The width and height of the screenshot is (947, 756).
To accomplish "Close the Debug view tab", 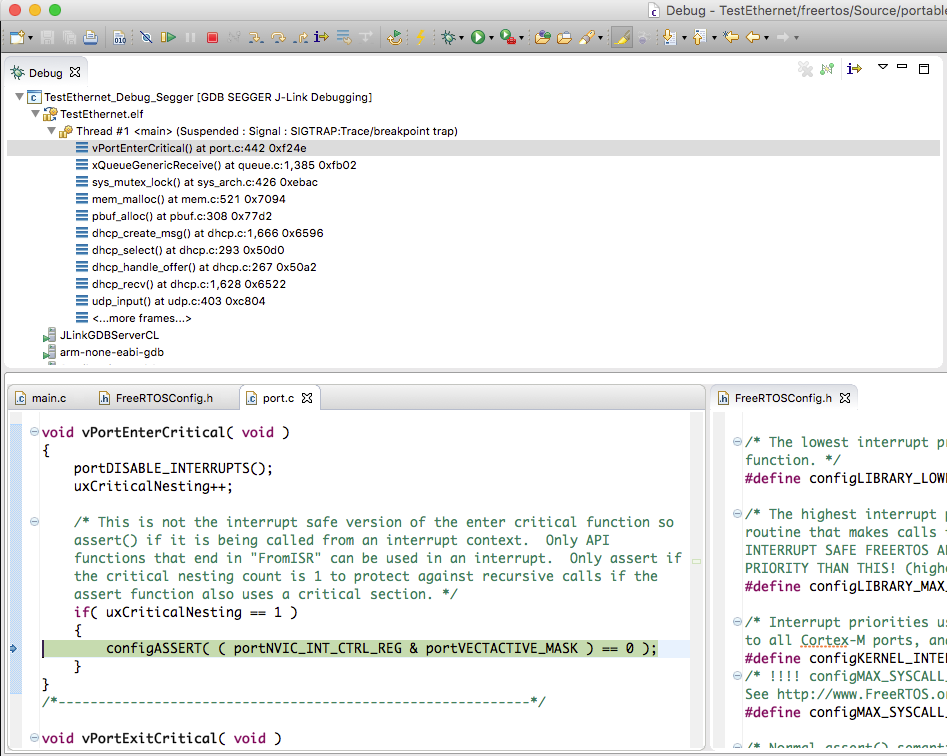I will pos(75,72).
